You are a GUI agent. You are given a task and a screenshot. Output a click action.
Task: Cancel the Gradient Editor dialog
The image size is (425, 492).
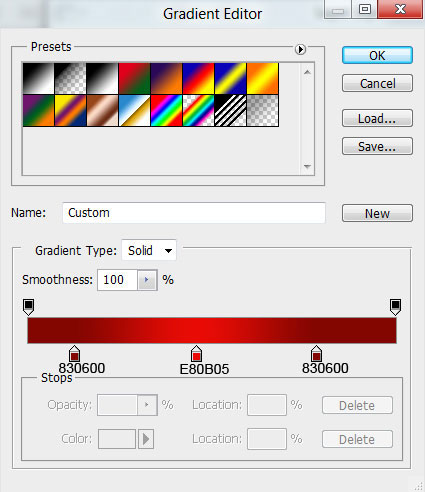tap(377, 83)
